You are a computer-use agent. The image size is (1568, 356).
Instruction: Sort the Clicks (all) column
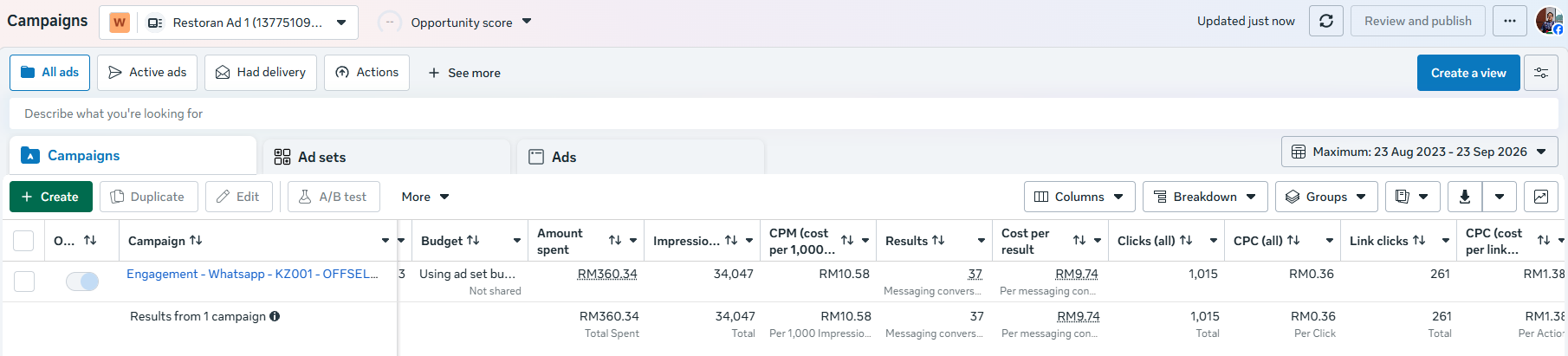pos(1186,241)
